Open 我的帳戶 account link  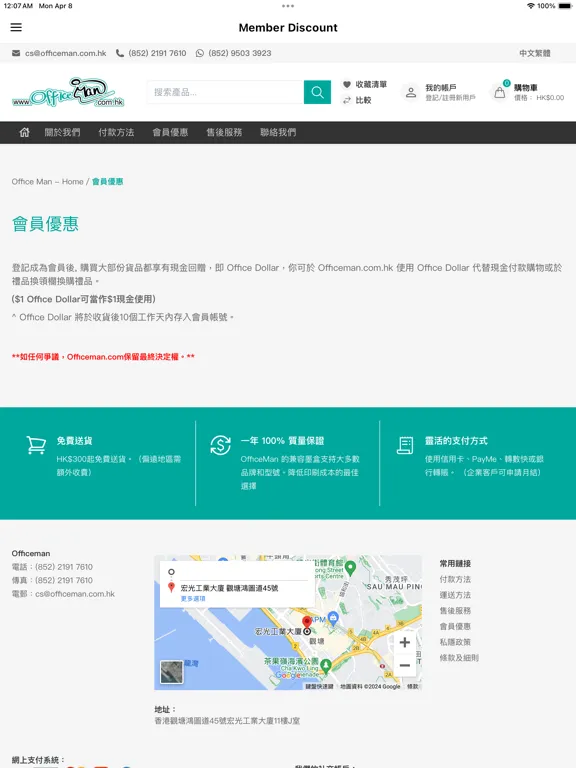tap(441, 88)
